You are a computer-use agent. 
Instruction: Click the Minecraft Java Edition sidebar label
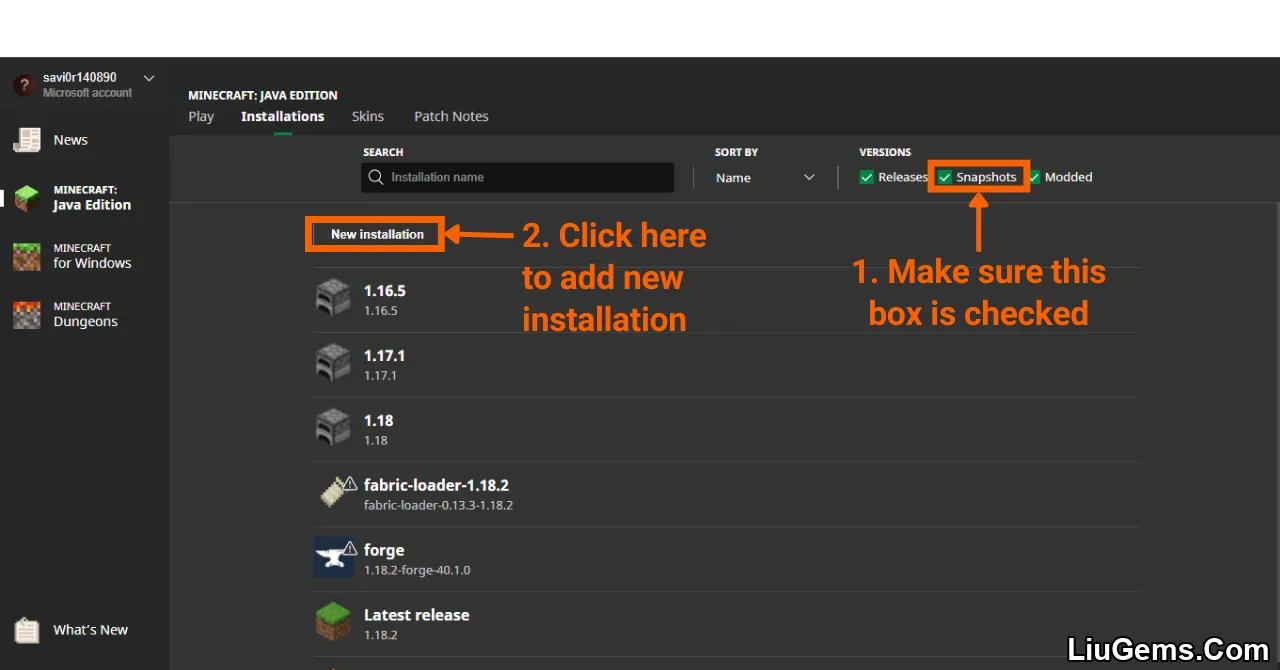[x=92, y=198]
